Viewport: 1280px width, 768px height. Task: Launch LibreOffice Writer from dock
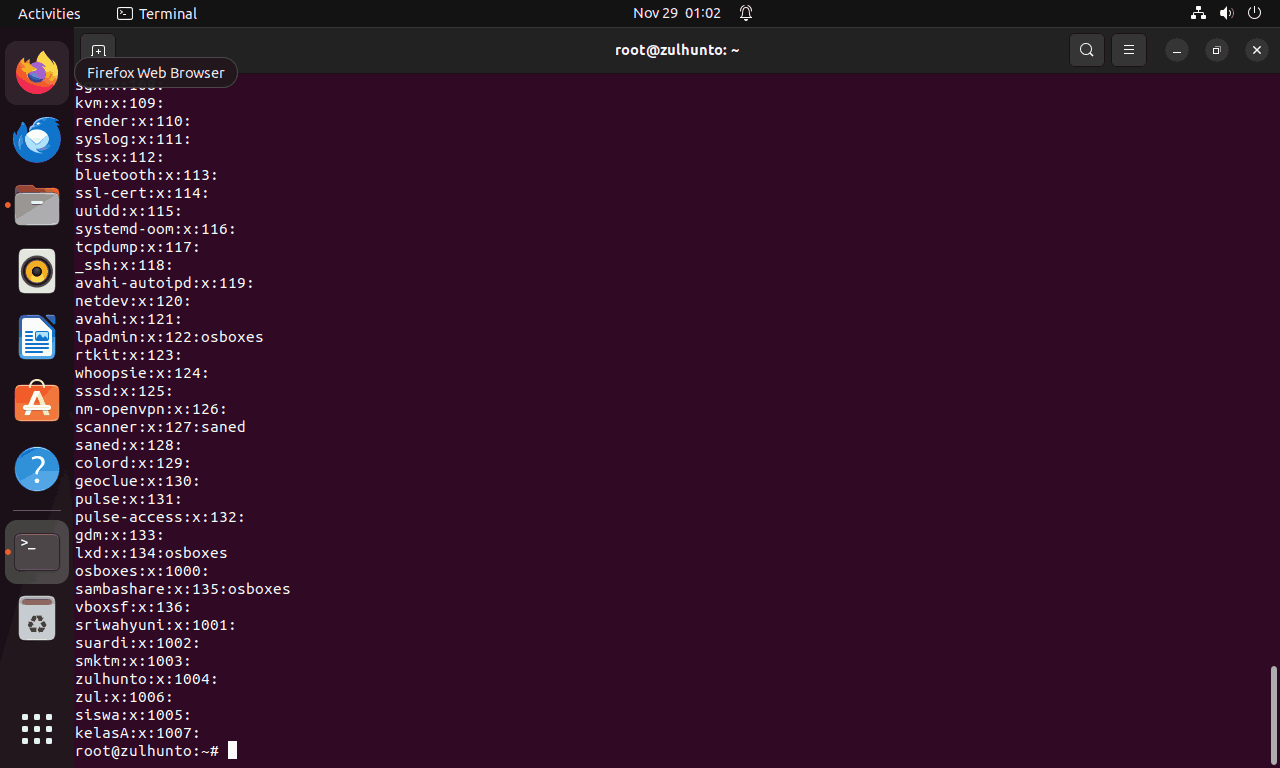[x=37, y=337]
